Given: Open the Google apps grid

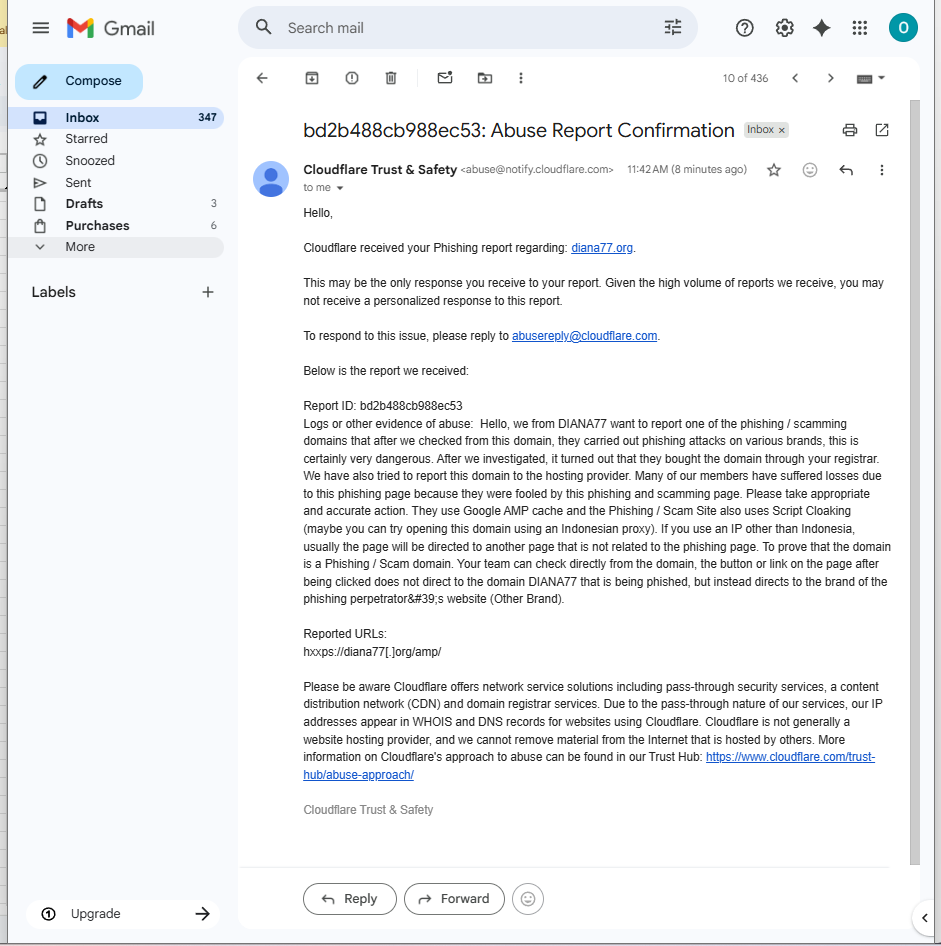Looking at the screenshot, I should coord(860,28).
